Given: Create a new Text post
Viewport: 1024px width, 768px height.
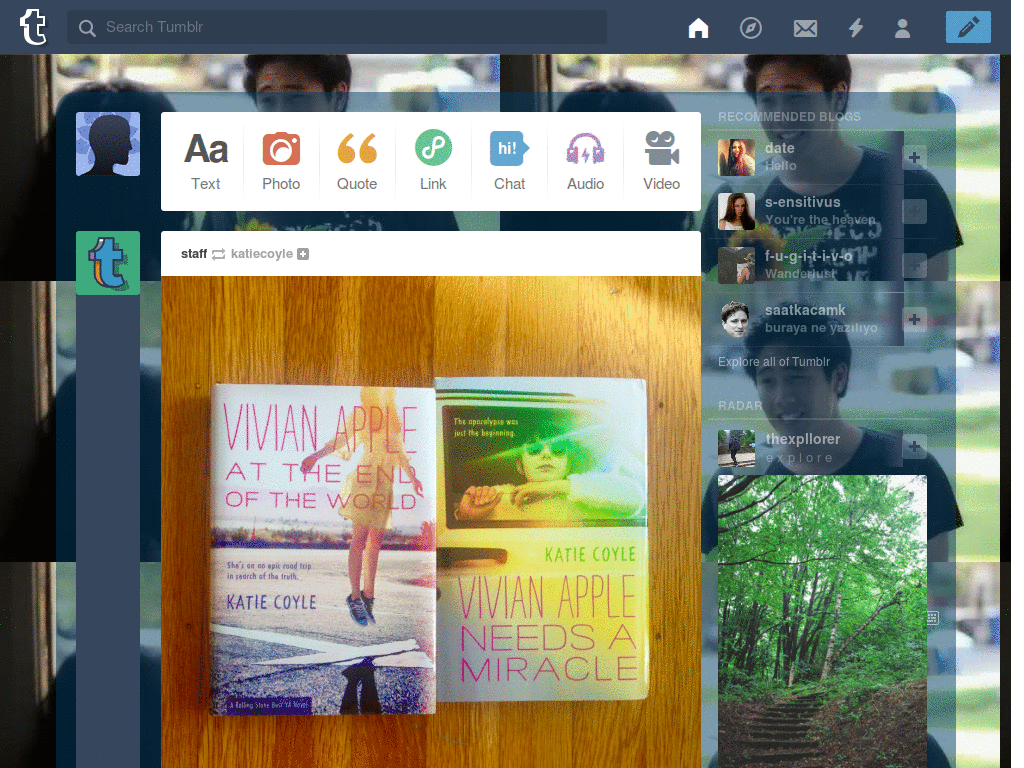Looking at the screenshot, I should (206, 161).
